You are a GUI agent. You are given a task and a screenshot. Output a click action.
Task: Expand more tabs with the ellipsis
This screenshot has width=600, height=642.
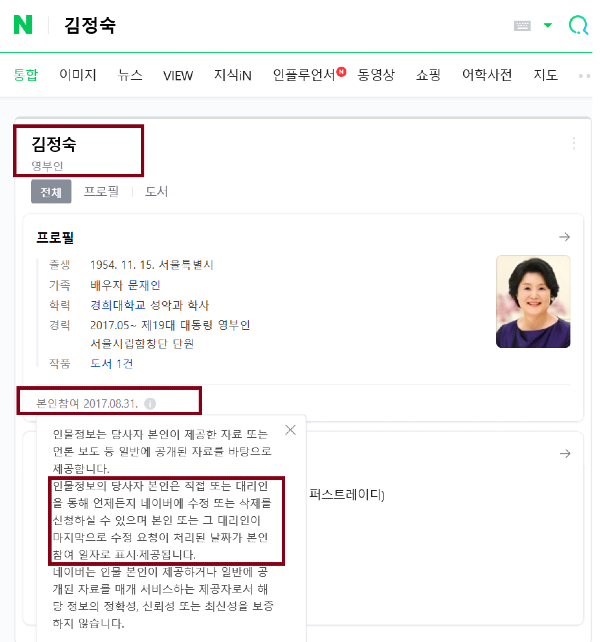point(583,75)
